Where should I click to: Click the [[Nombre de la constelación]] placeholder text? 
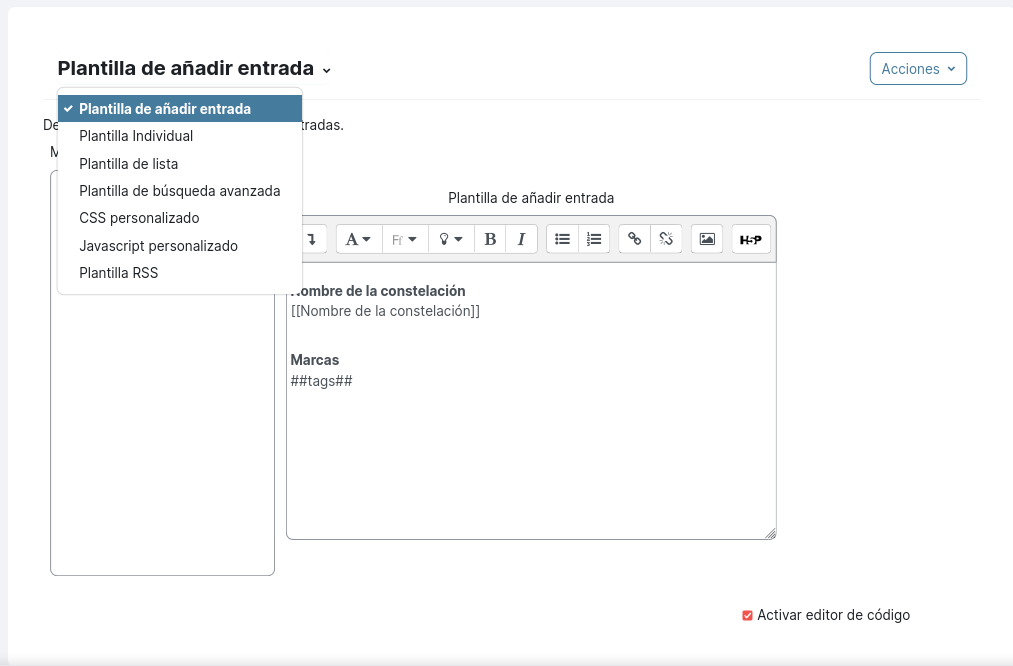point(385,311)
